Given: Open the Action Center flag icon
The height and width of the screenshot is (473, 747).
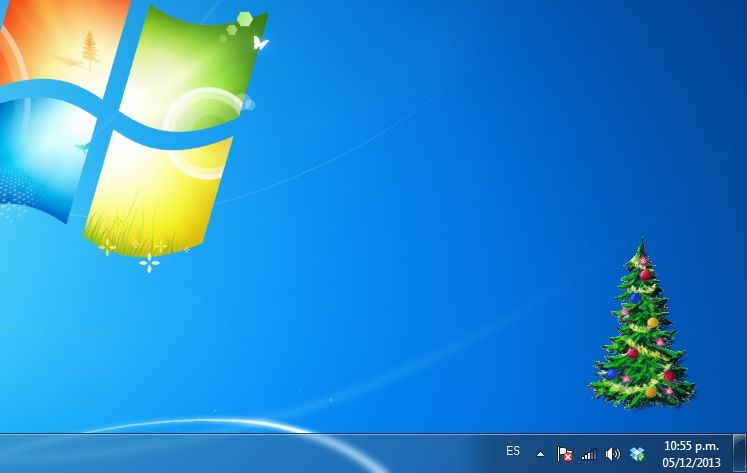Looking at the screenshot, I should [565, 454].
